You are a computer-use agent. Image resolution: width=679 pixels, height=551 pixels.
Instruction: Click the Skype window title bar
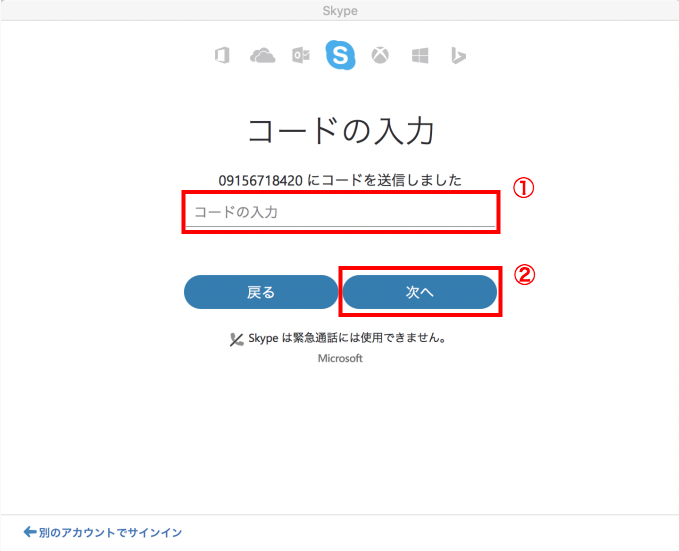pyautogui.click(x=340, y=10)
